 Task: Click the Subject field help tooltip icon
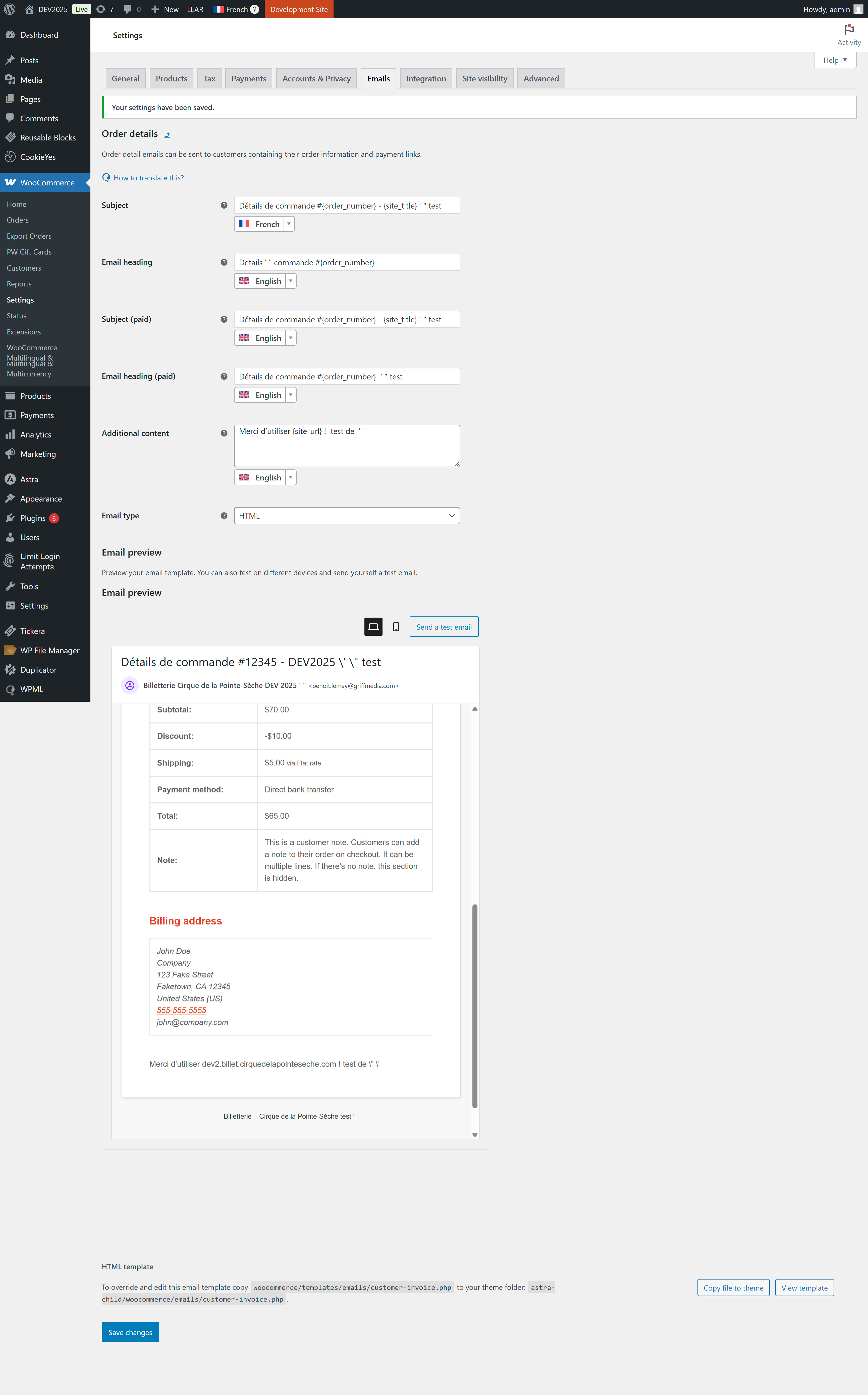point(224,205)
